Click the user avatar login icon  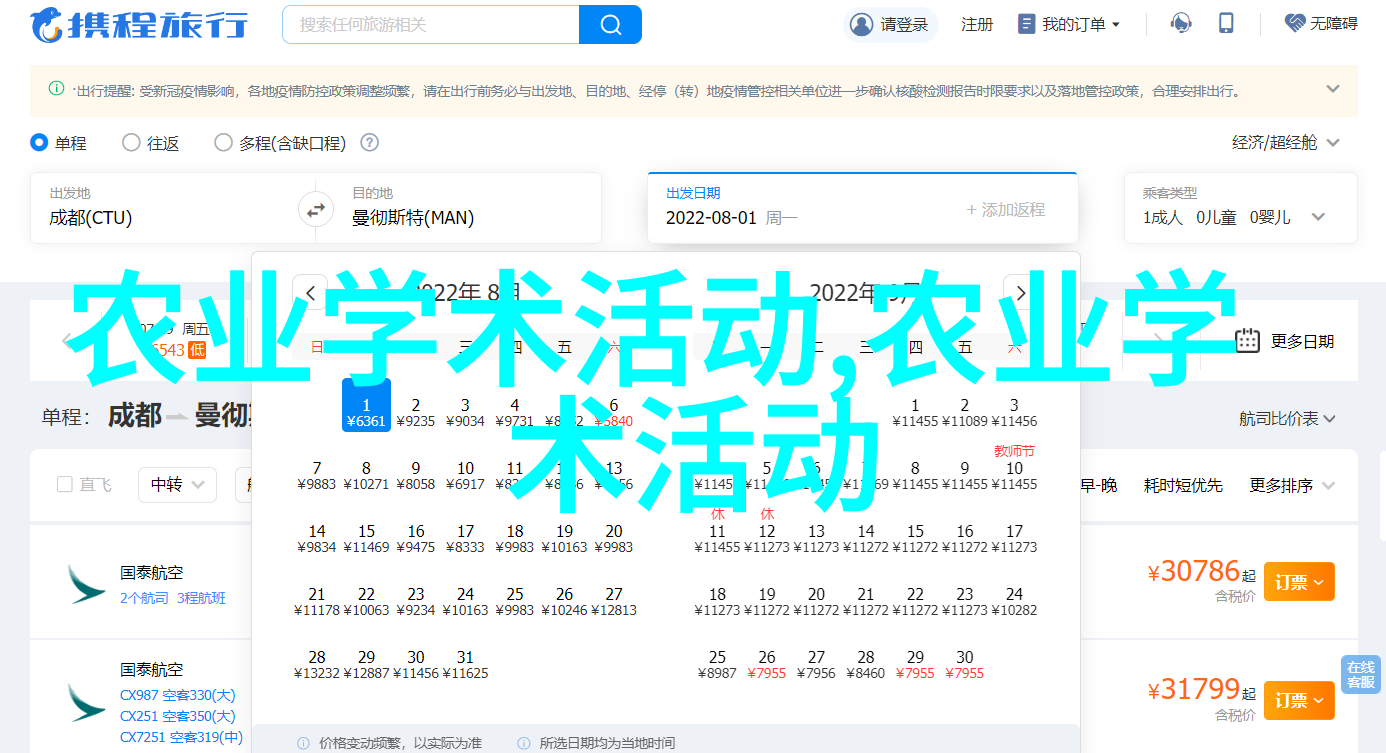860,24
